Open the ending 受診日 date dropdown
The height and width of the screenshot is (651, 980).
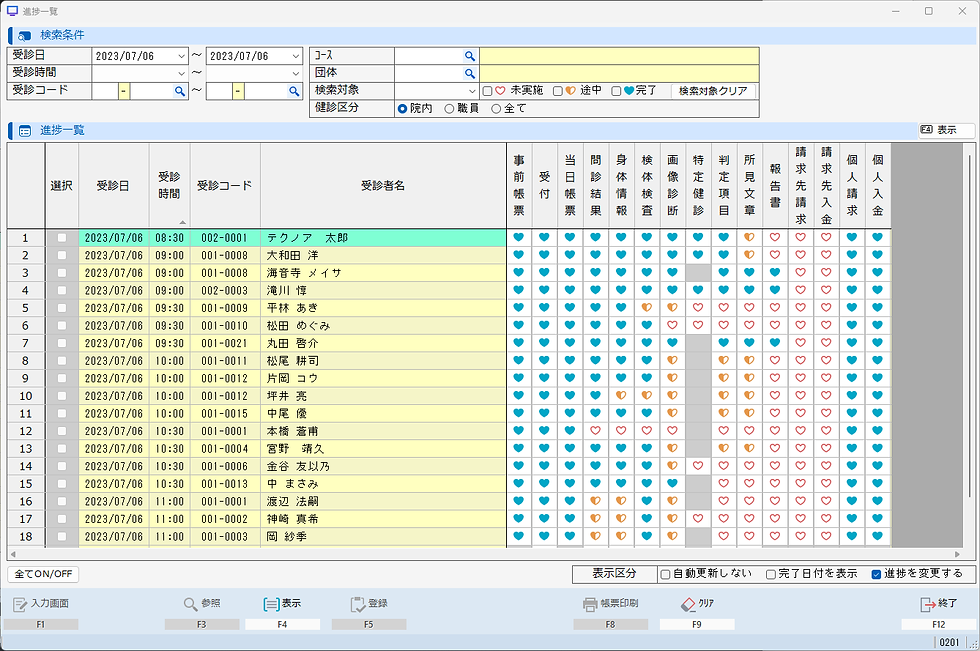(x=296, y=56)
